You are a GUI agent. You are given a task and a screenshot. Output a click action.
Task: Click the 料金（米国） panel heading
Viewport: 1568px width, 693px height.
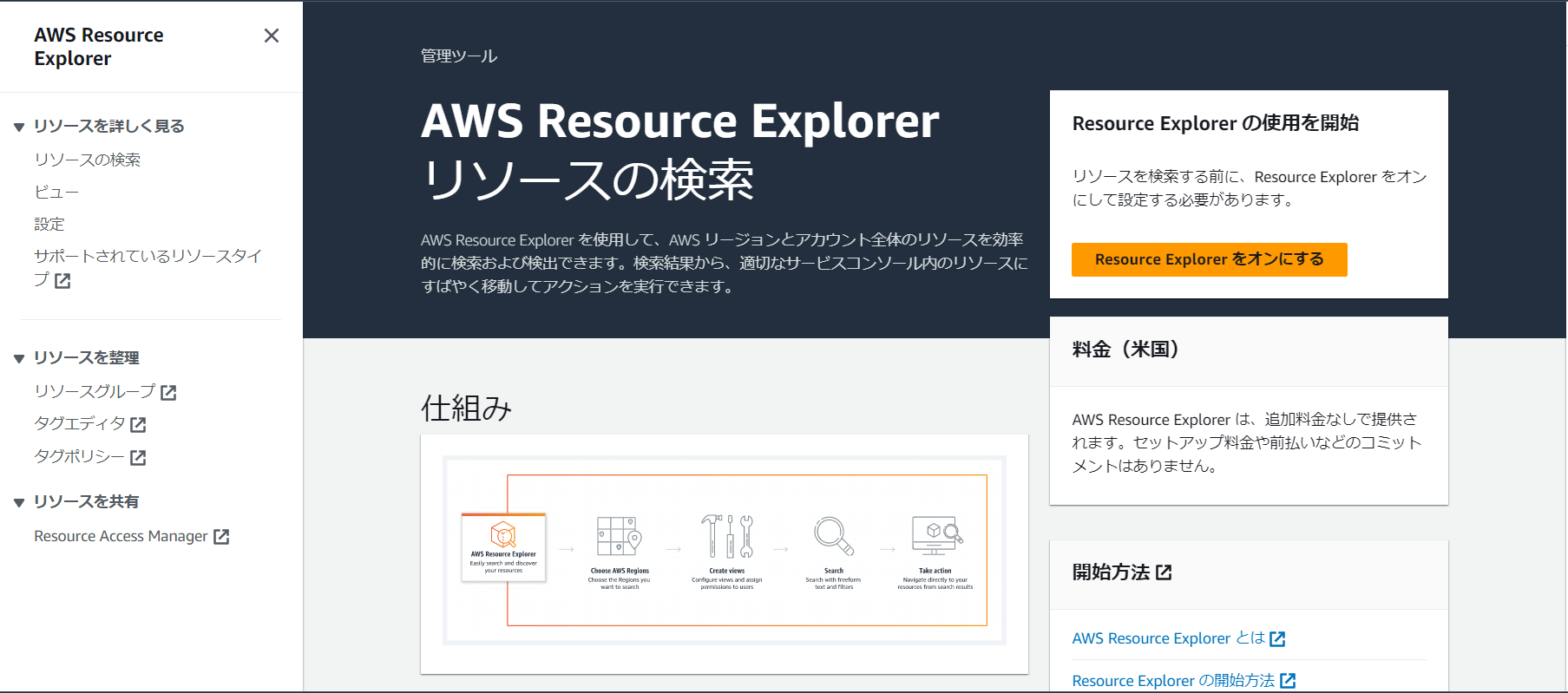(x=1125, y=350)
